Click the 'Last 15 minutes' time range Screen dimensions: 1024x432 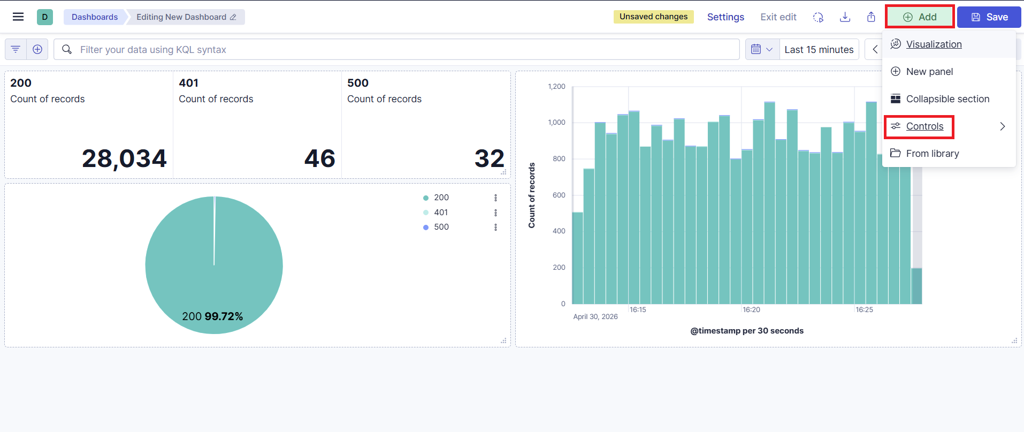coord(819,49)
